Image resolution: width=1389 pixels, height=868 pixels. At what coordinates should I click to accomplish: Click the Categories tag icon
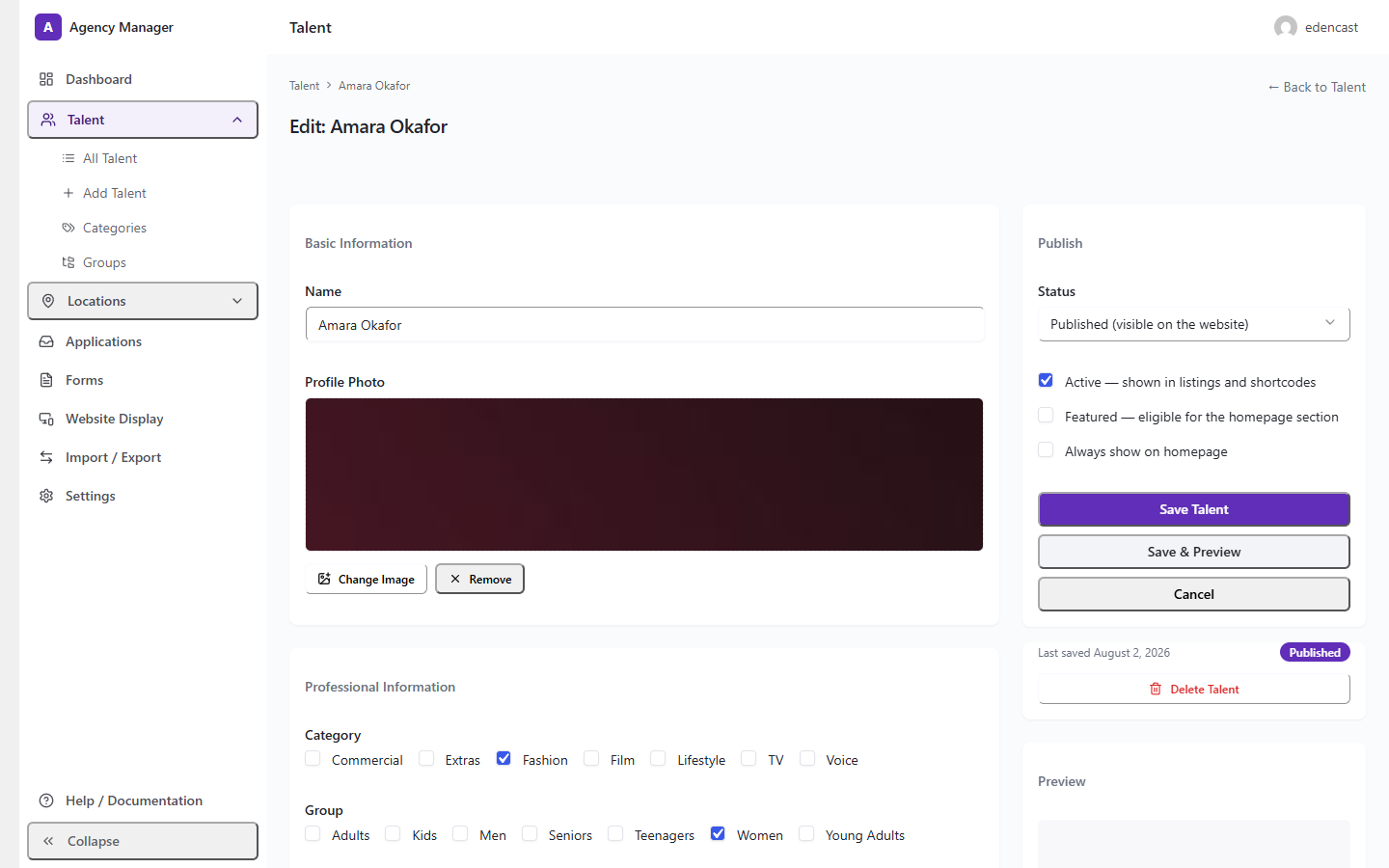point(68,228)
